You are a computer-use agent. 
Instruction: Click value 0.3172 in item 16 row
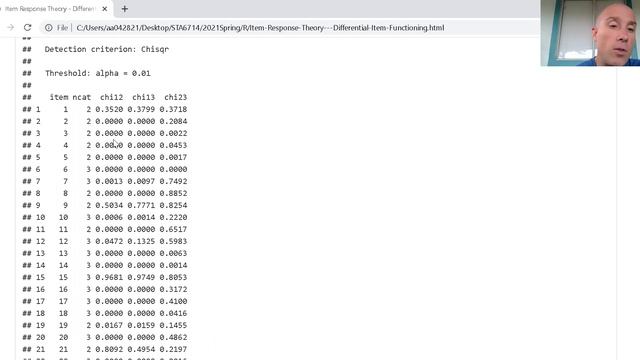click(173, 289)
